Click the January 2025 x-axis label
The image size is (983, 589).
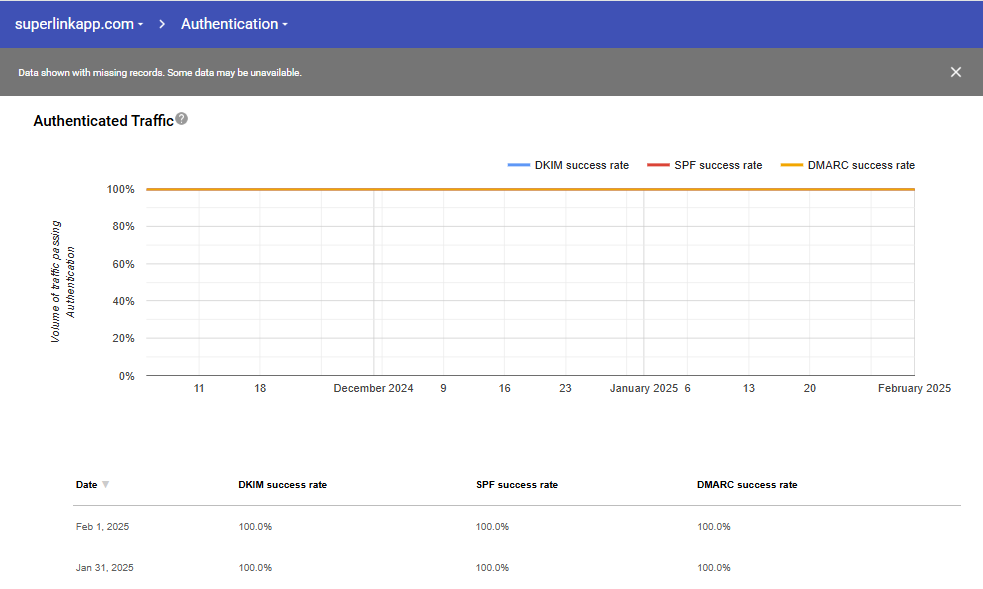[643, 388]
